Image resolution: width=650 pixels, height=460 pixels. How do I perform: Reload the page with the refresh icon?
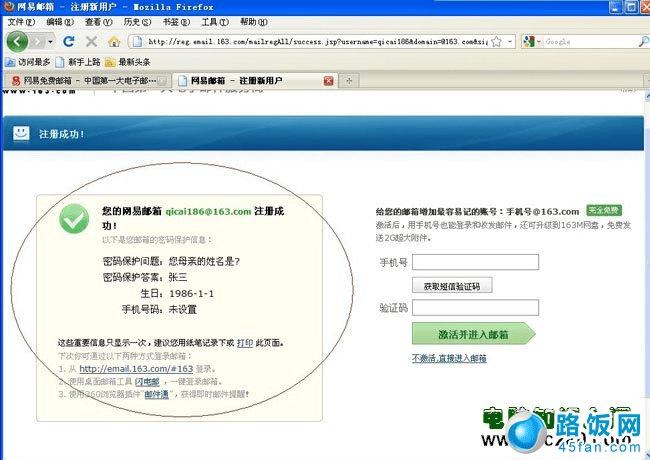[x=69, y=41]
